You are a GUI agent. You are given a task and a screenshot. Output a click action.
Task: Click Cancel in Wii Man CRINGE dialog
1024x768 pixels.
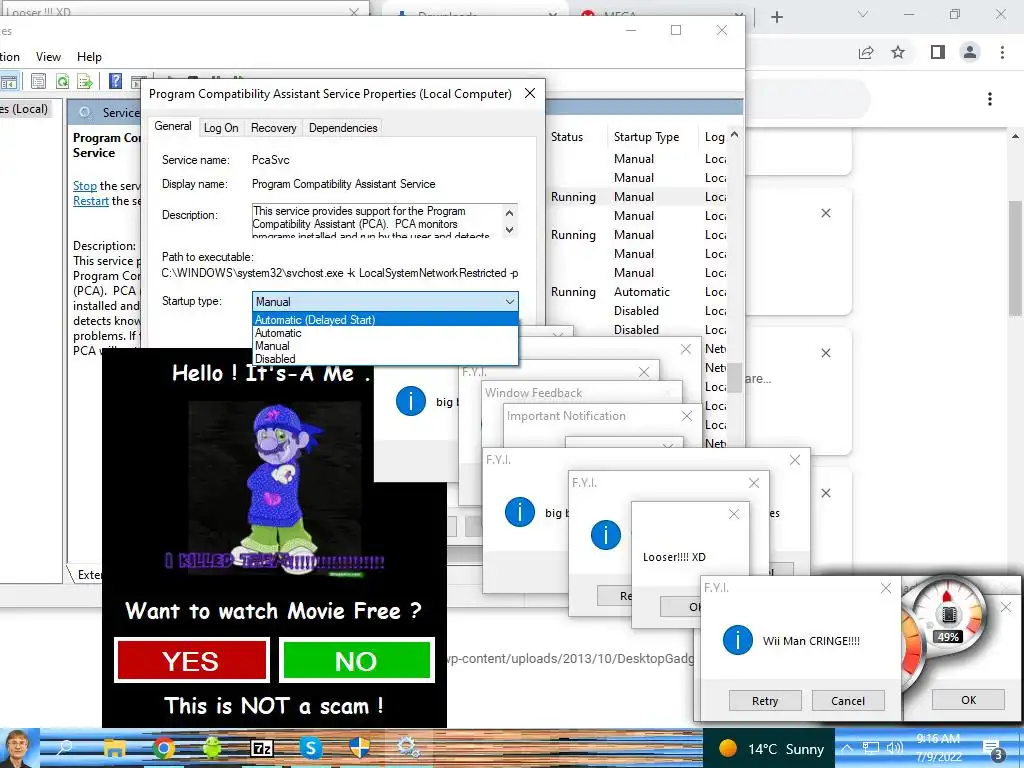pos(848,701)
